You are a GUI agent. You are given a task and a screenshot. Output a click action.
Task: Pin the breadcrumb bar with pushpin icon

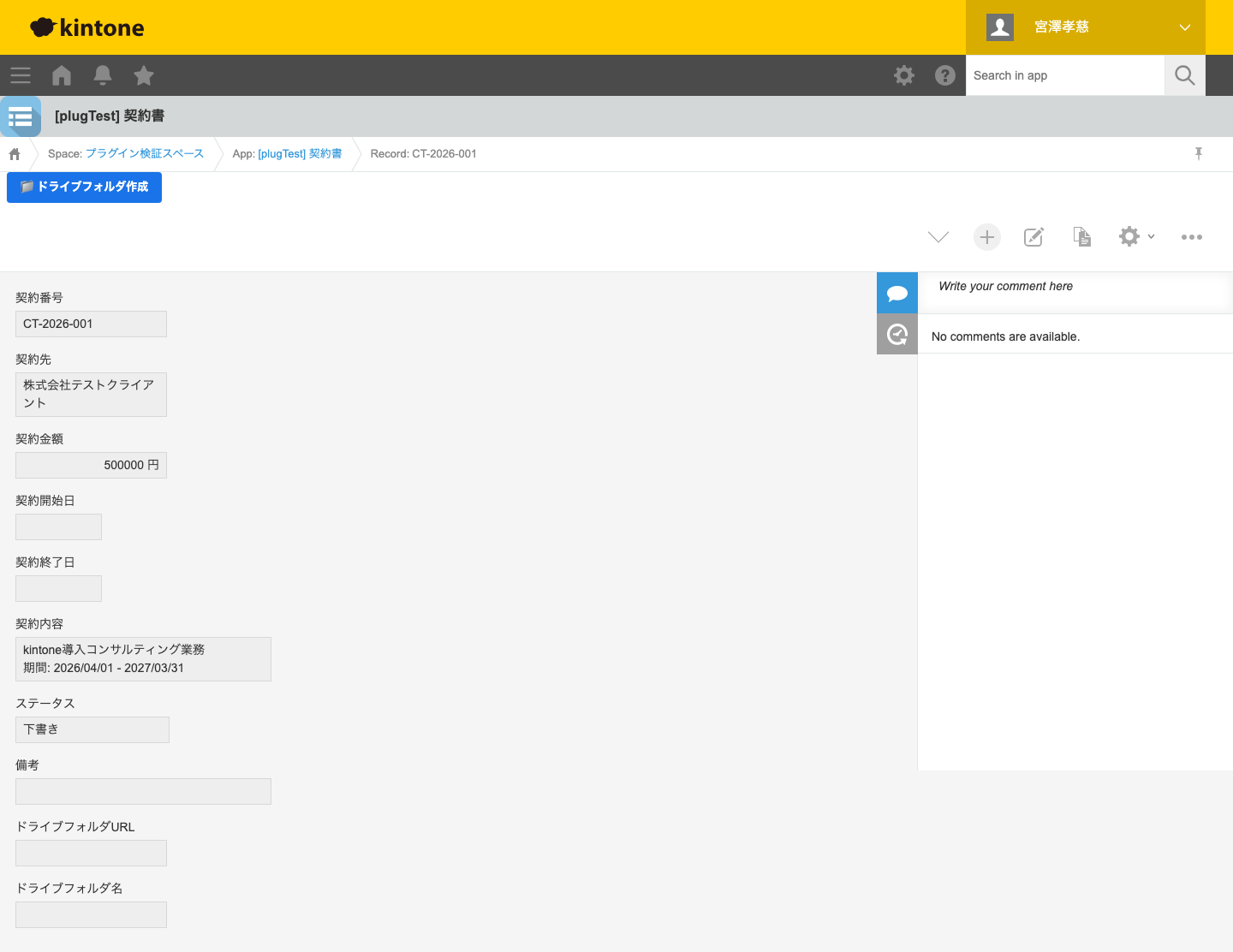tap(1199, 153)
